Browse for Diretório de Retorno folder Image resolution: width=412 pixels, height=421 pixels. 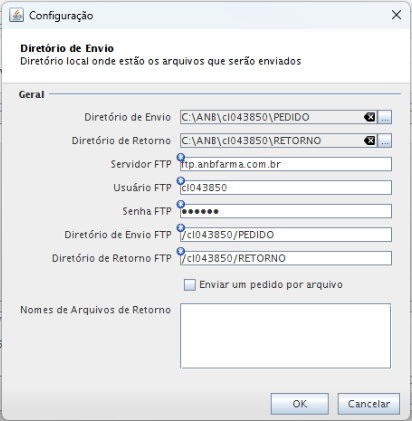tap(385, 141)
